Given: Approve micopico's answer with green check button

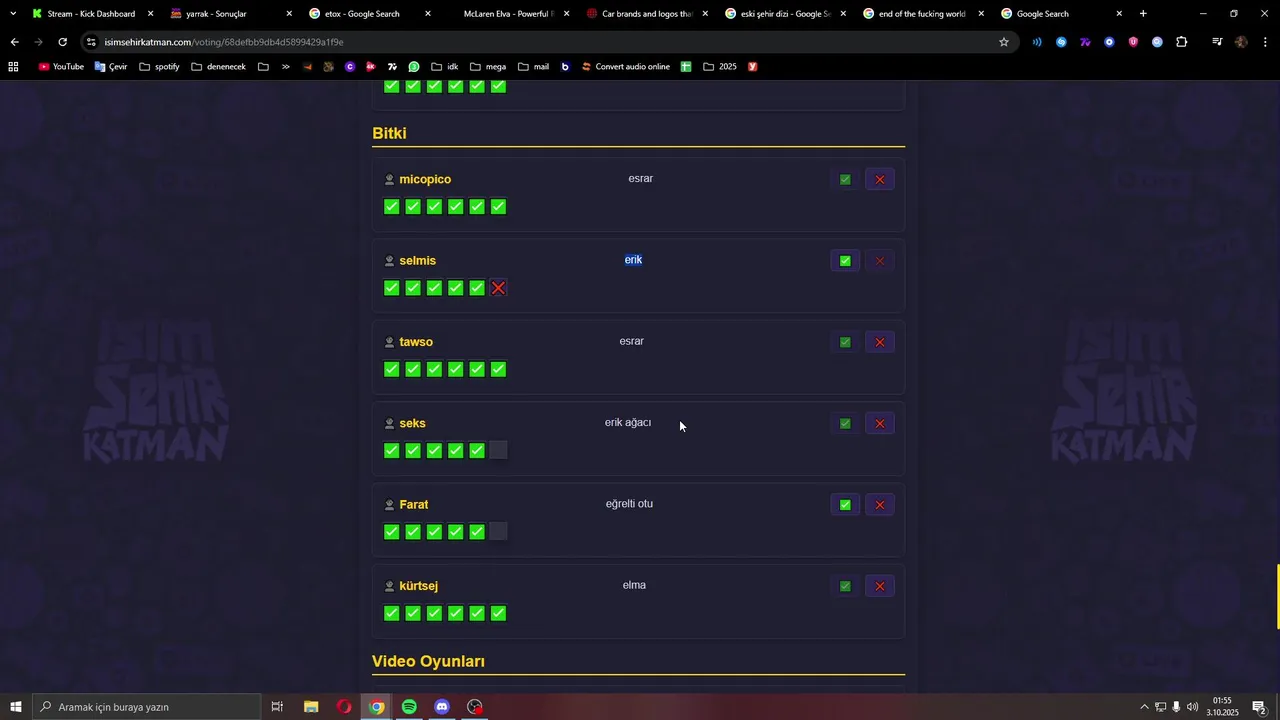Looking at the screenshot, I should point(845,180).
